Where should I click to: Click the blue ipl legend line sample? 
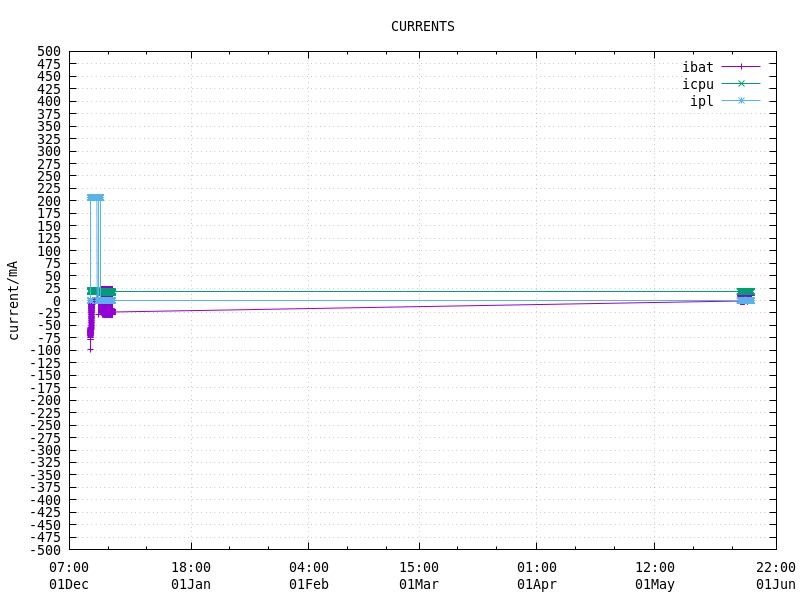(741, 101)
